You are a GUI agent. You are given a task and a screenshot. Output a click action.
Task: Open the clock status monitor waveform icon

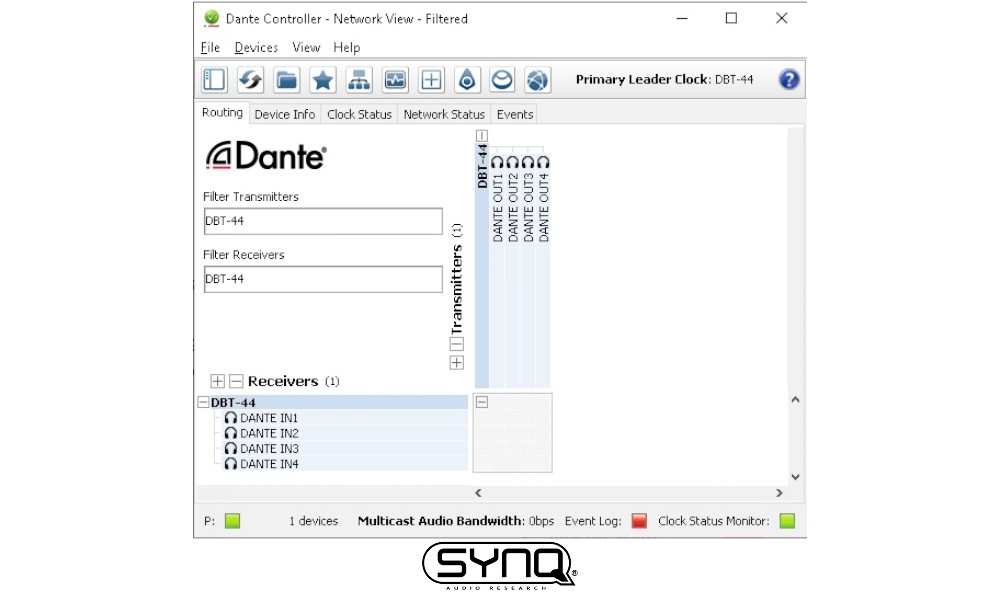(395, 80)
